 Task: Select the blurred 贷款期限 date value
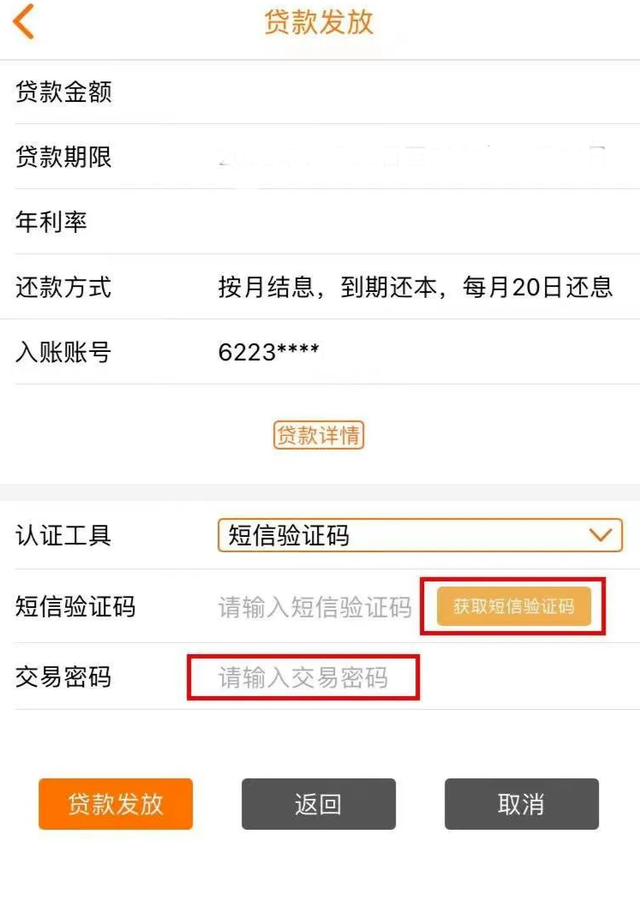coord(411,157)
